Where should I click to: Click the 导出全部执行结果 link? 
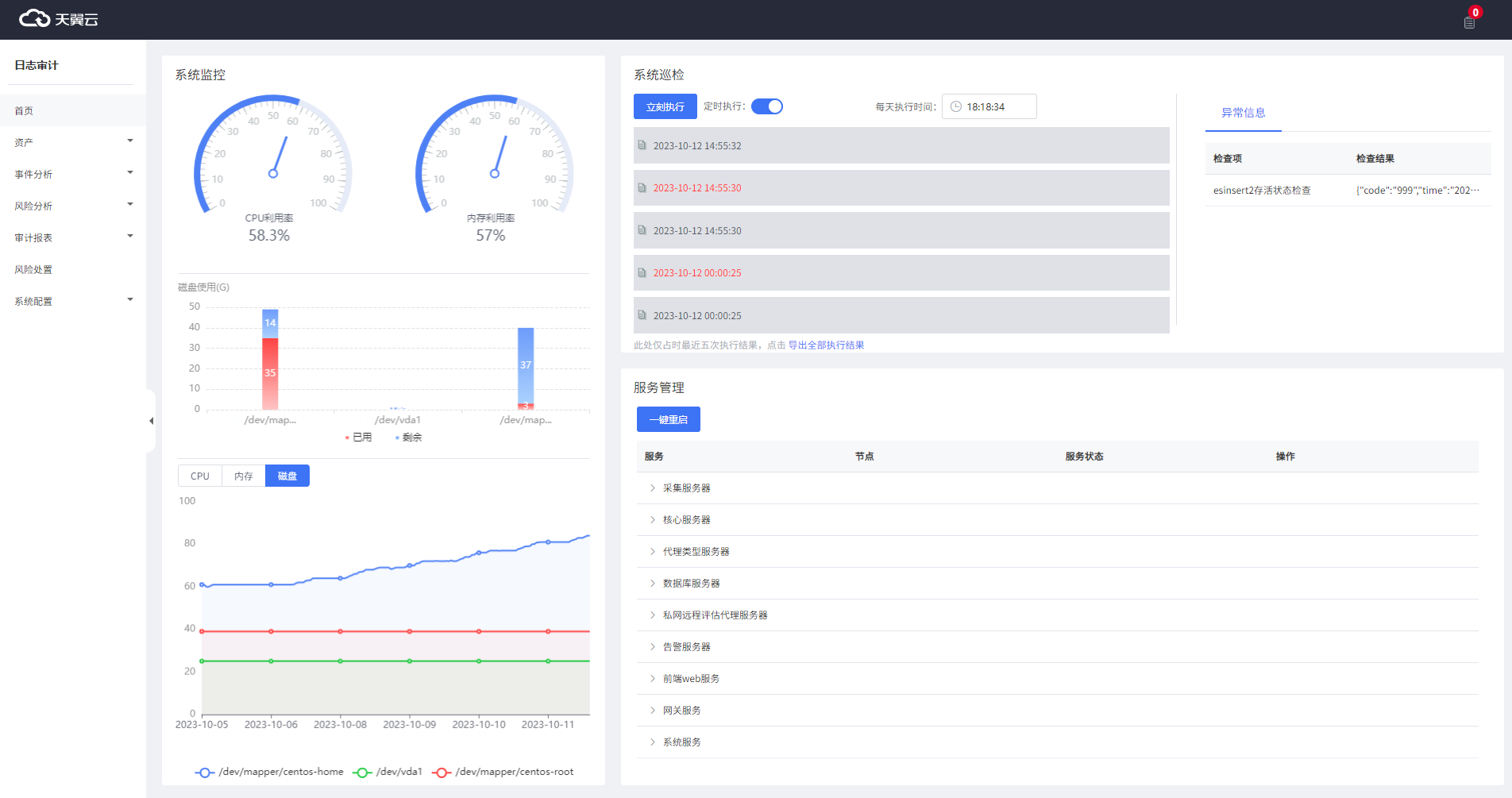[x=826, y=345]
